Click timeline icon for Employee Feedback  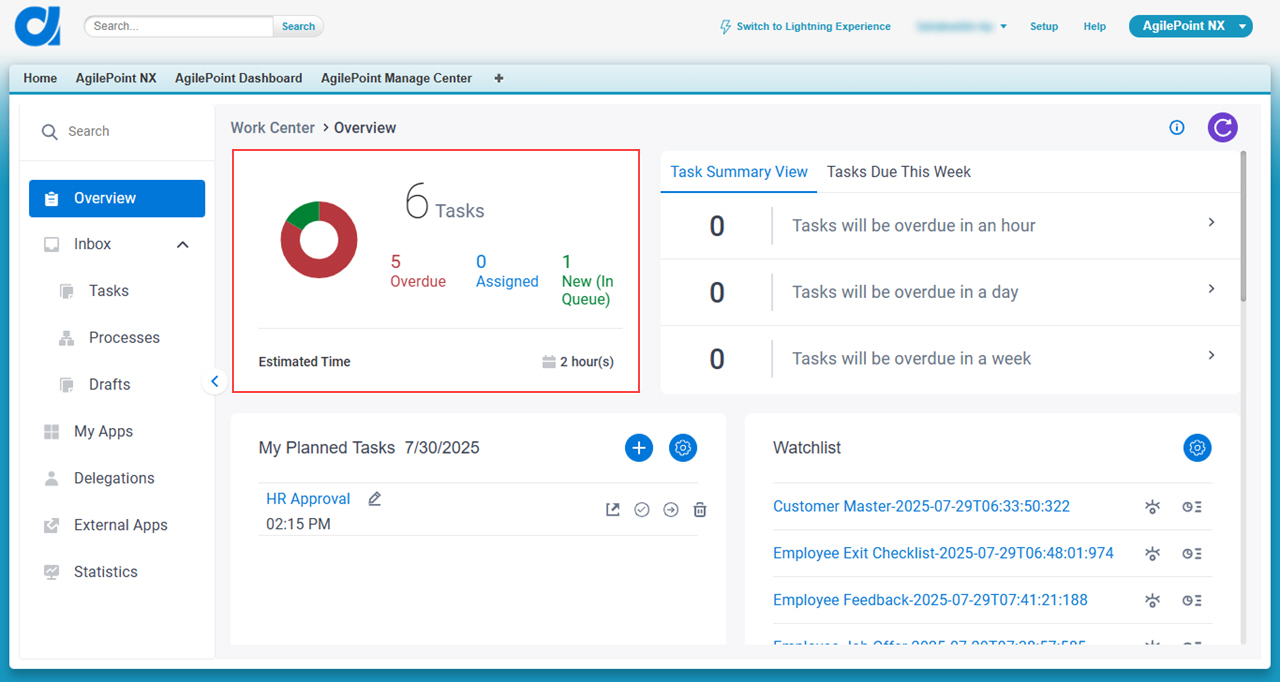1192,601
